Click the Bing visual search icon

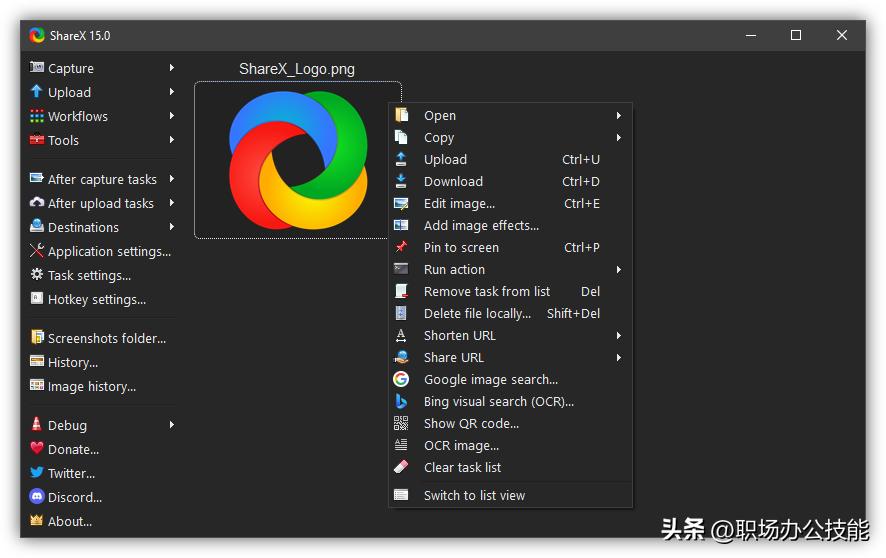pos(401,401)
